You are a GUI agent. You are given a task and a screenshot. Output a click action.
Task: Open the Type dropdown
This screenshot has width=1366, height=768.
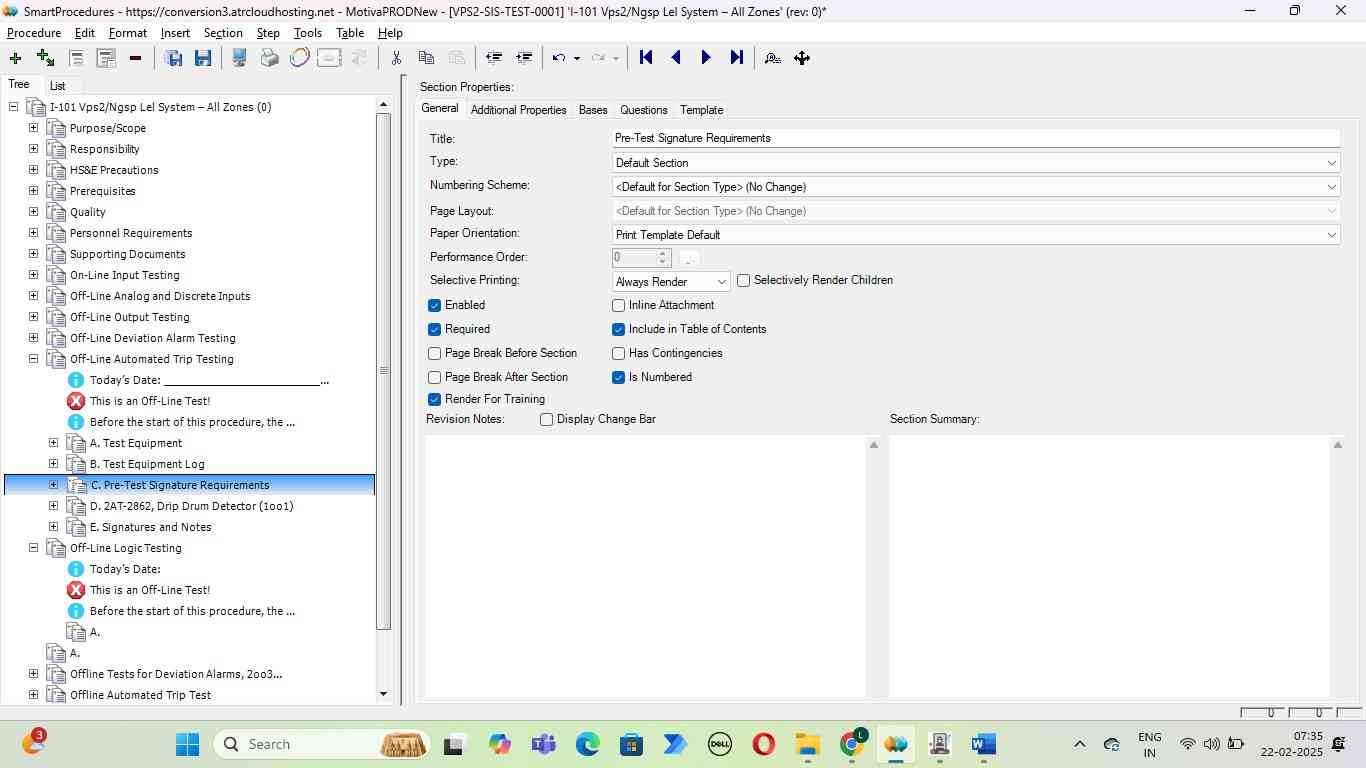point(975,163)
